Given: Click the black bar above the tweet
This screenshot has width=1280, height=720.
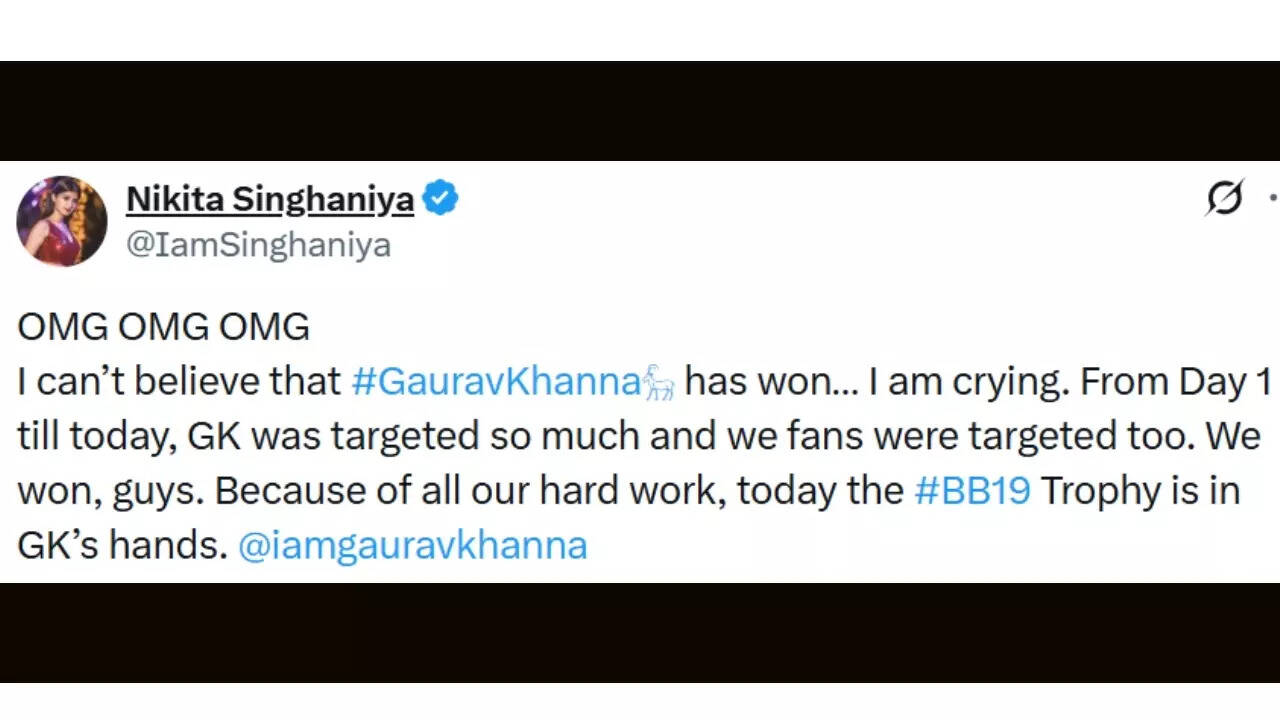Looking at the screenshot, I should [640, 110].
